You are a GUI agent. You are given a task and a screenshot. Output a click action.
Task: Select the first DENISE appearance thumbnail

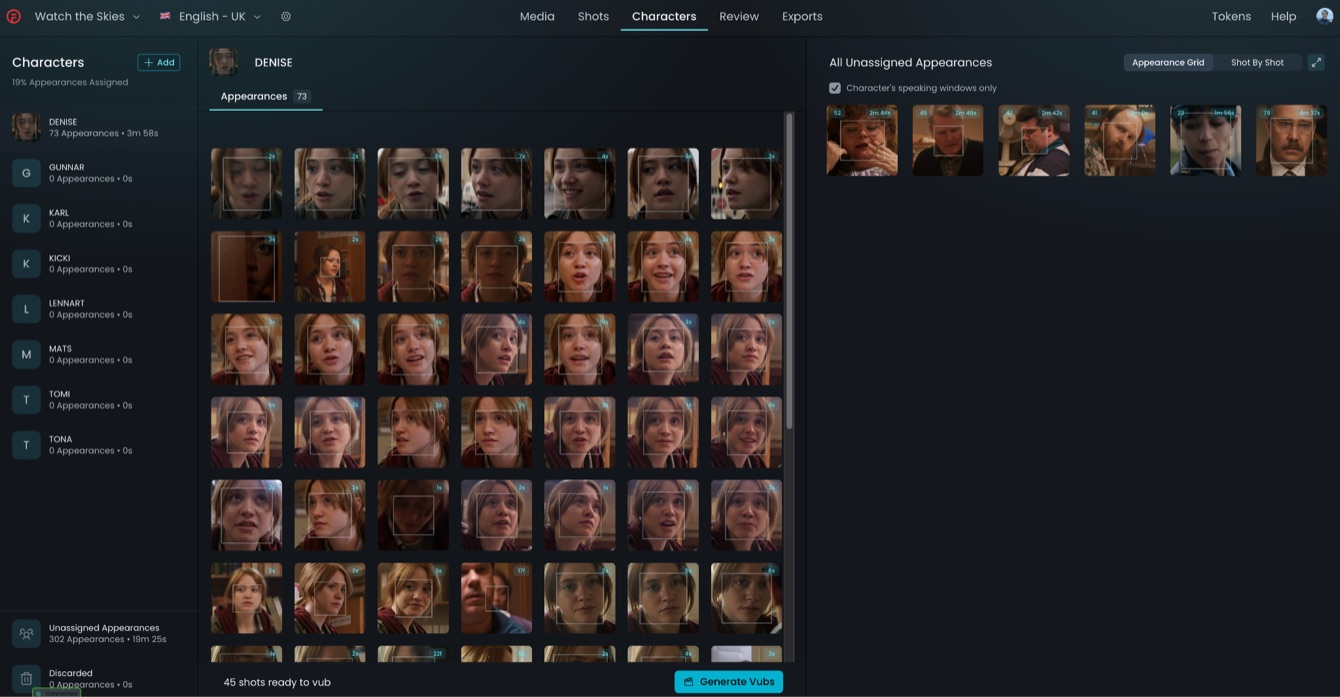point(246,184)
